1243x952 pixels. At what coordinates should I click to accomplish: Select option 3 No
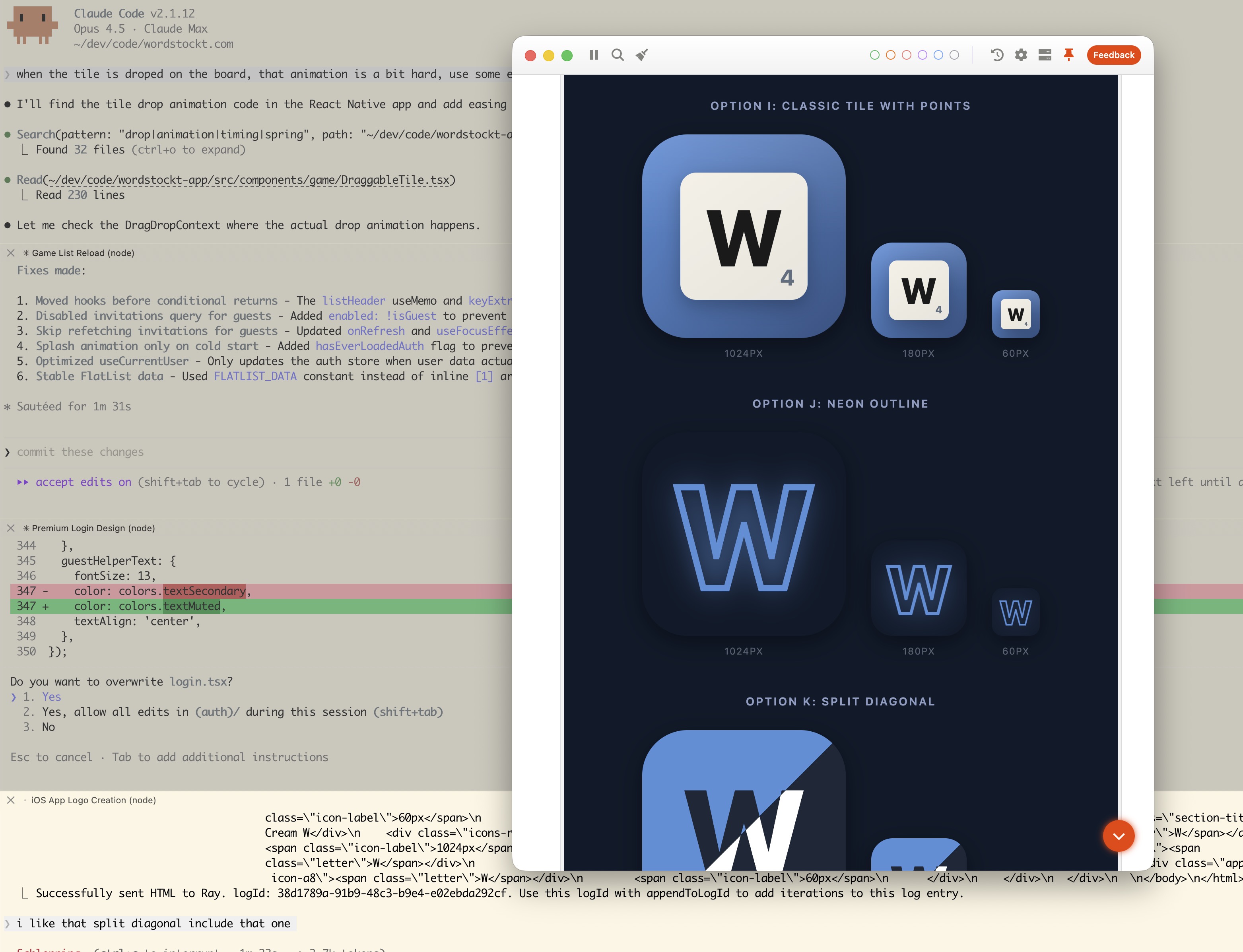(x=48, y=727)
